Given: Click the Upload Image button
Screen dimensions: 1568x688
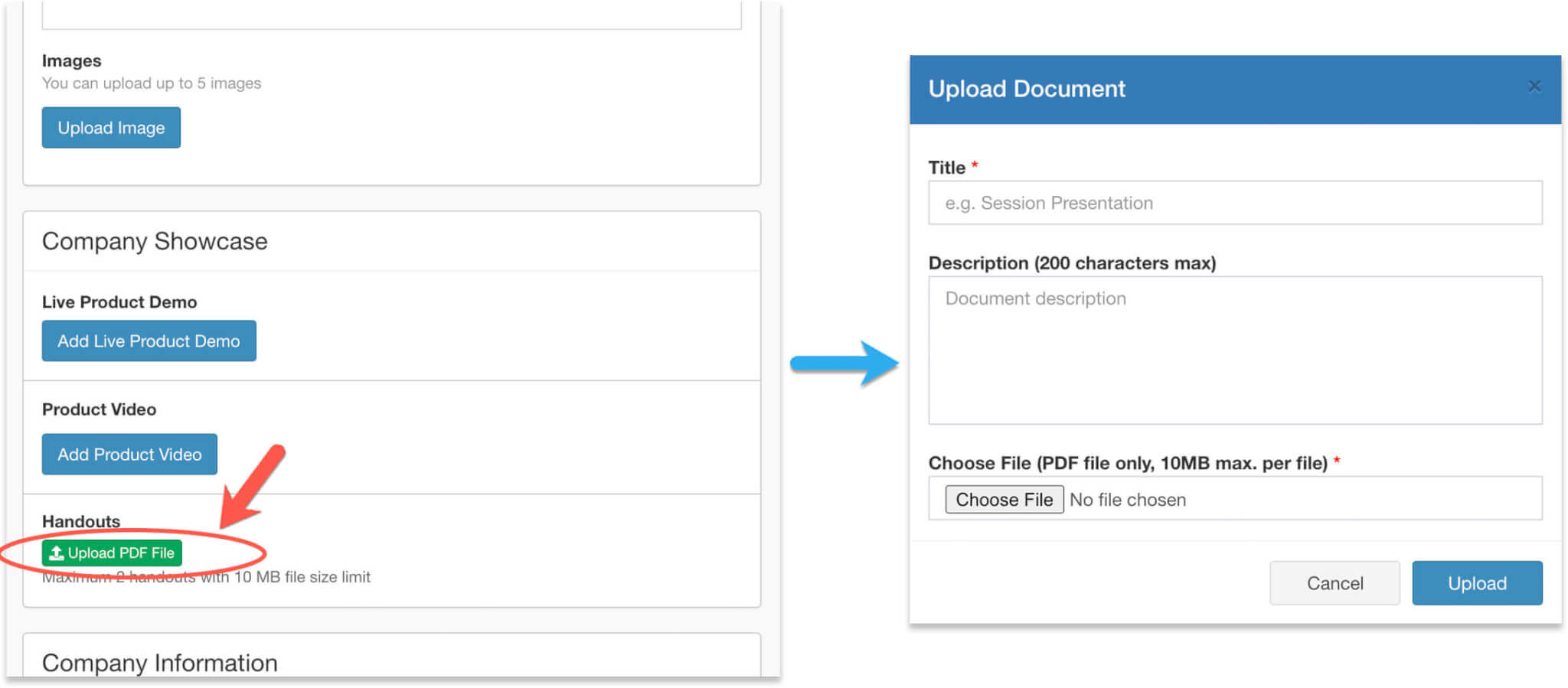Looking at the screenshot, I should coord(111,128).
